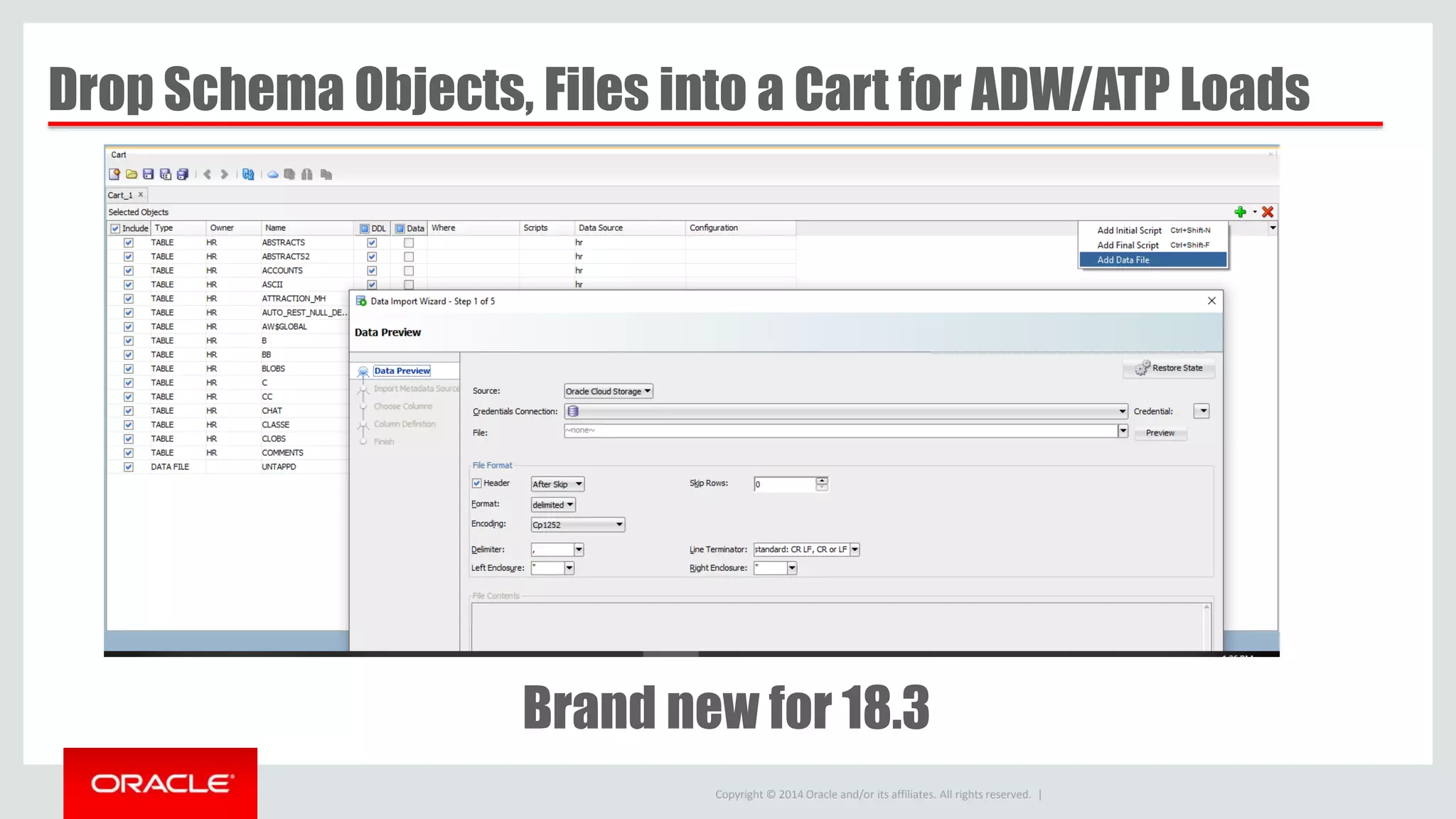Click the gray compare carts icon
This screenshot has width=1456, height=819.
(307, 174)
